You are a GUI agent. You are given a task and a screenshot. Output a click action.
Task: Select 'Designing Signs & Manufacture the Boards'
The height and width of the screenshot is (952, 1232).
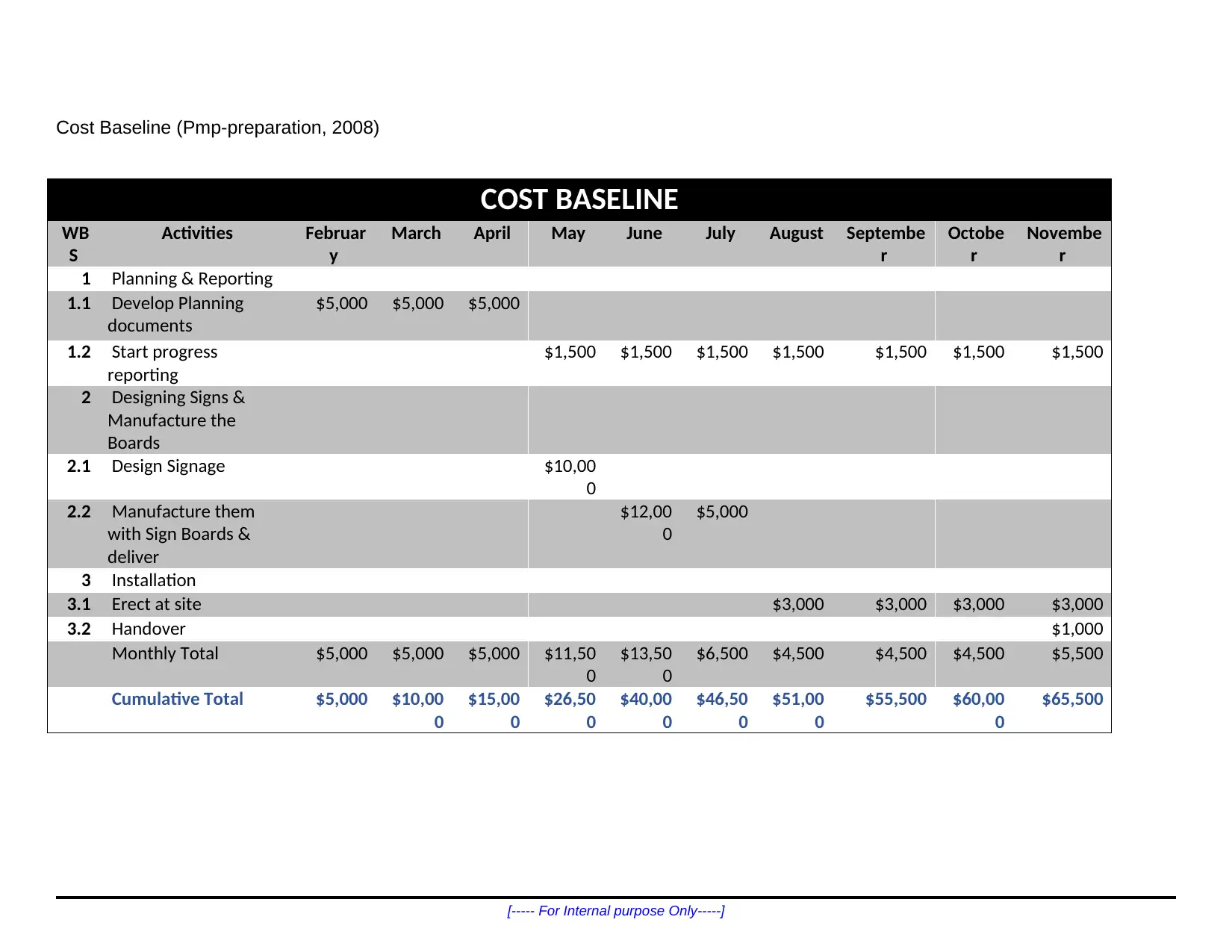(x=176, y=420)
